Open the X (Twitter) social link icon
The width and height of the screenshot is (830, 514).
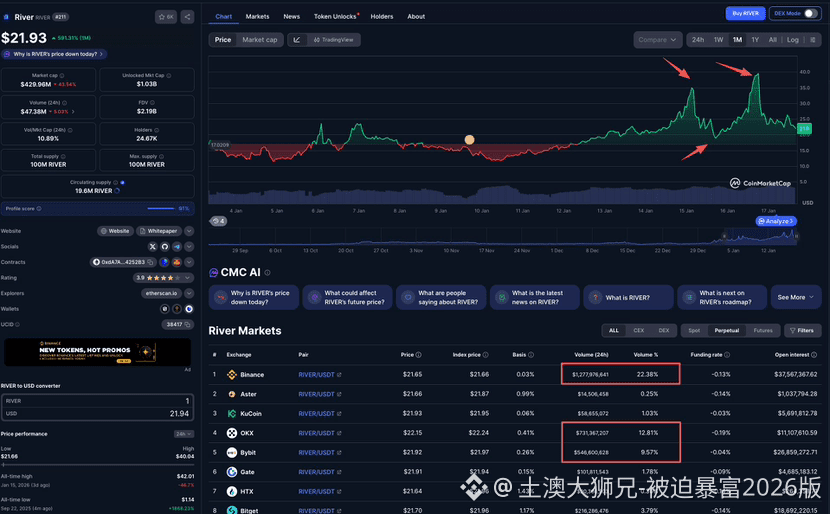tap(153, 246)
